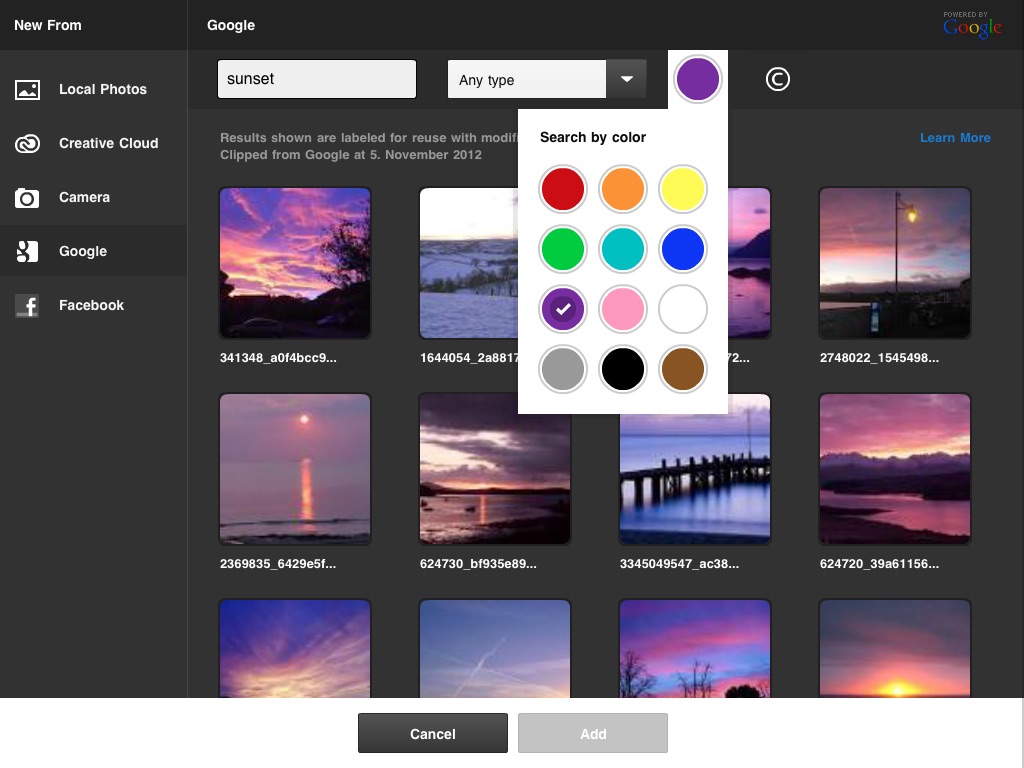Screen dimensions: 1024x768
Task: Click the sunset search input field
Action: click(317, 79)
